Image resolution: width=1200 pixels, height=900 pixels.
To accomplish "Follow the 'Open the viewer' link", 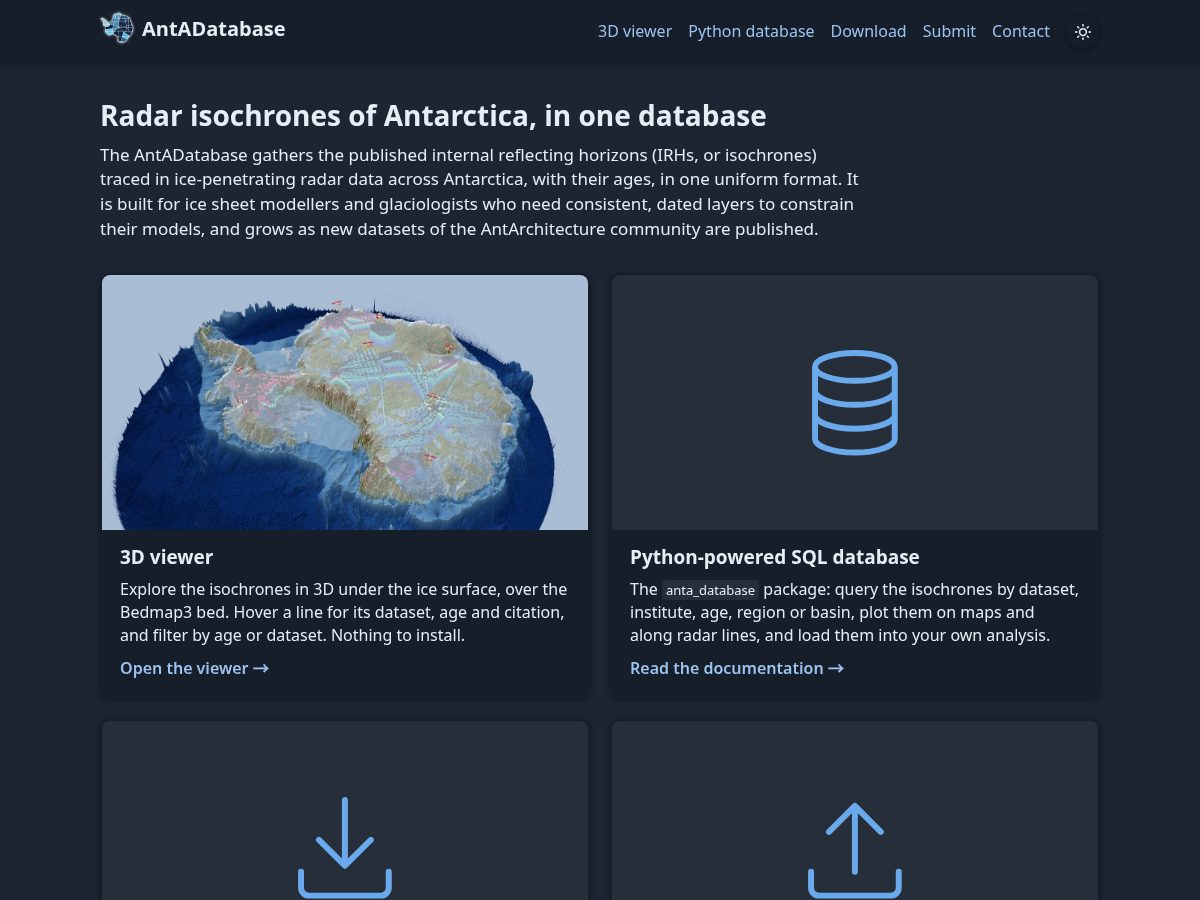I will pos(194,668).
